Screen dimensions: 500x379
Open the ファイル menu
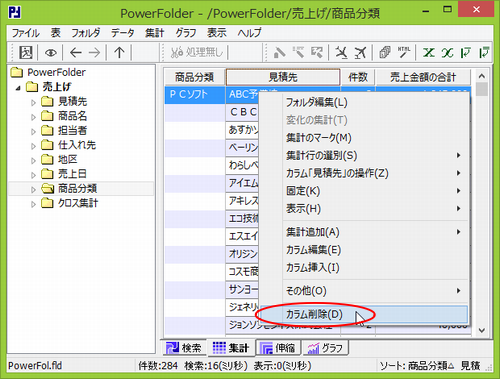pos(26,33)
